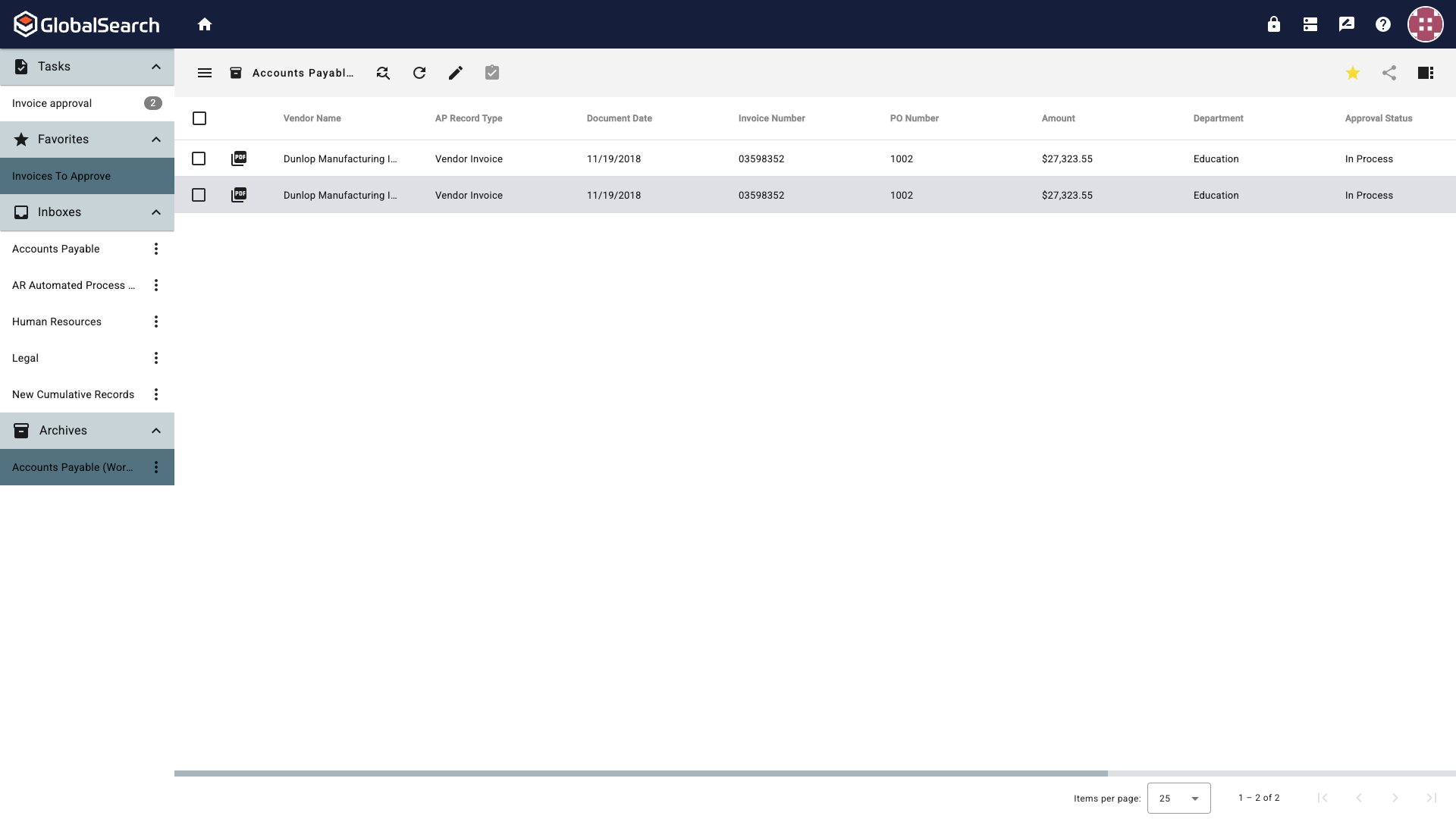Click the share icon above the results

point(1389,73)
